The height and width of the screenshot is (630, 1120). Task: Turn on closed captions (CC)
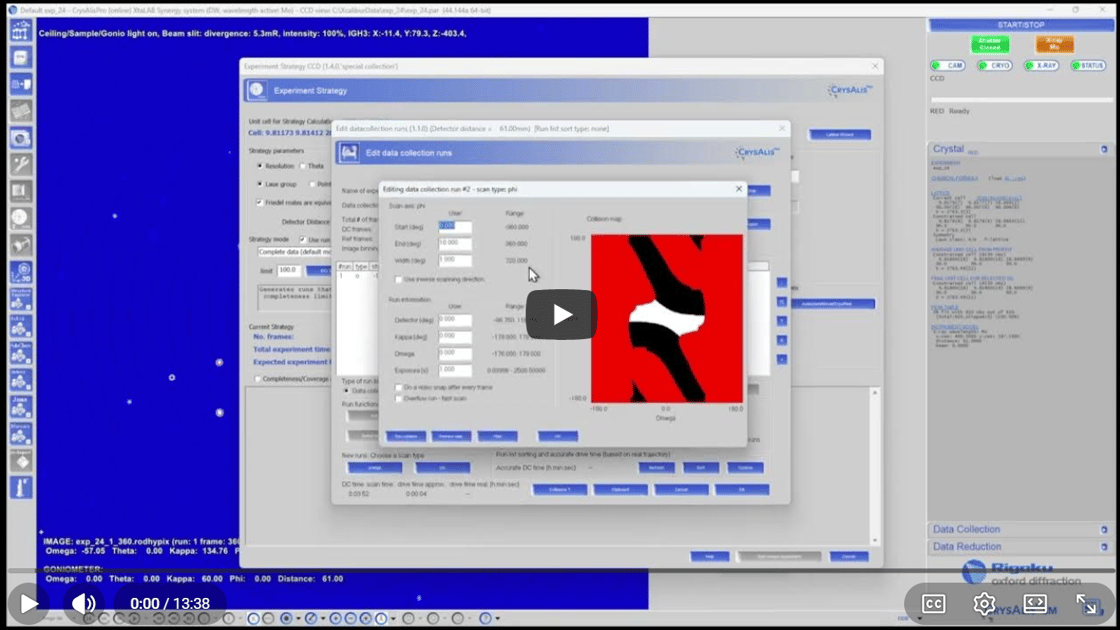(933, 603)
